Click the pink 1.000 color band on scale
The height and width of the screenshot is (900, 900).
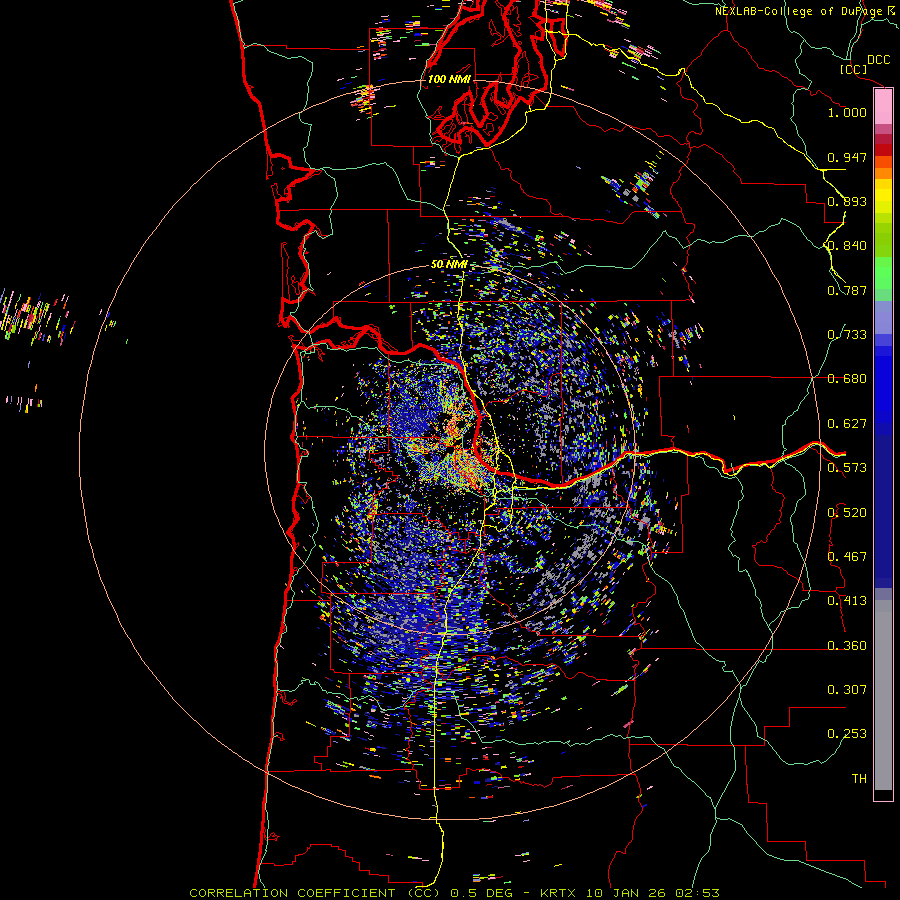(883, 106)
